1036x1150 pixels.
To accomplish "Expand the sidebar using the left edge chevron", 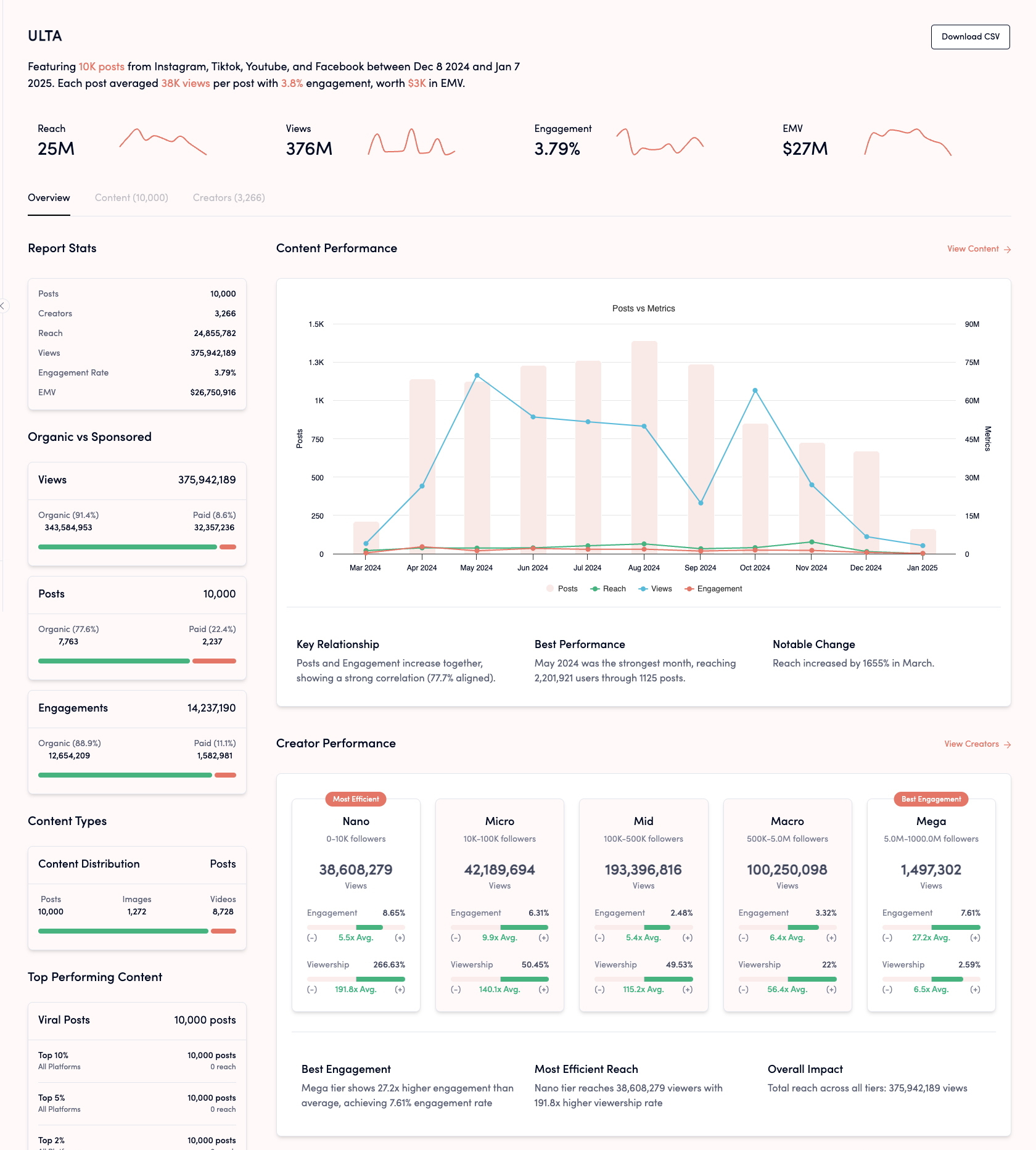I will tap(3, 306).
